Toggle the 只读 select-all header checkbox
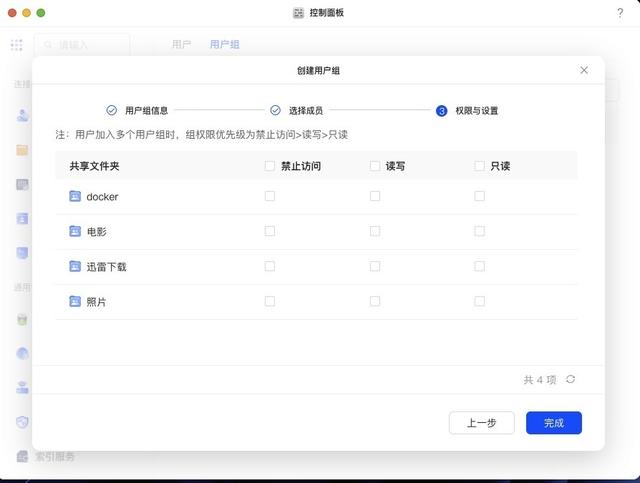 pos(480,166)
